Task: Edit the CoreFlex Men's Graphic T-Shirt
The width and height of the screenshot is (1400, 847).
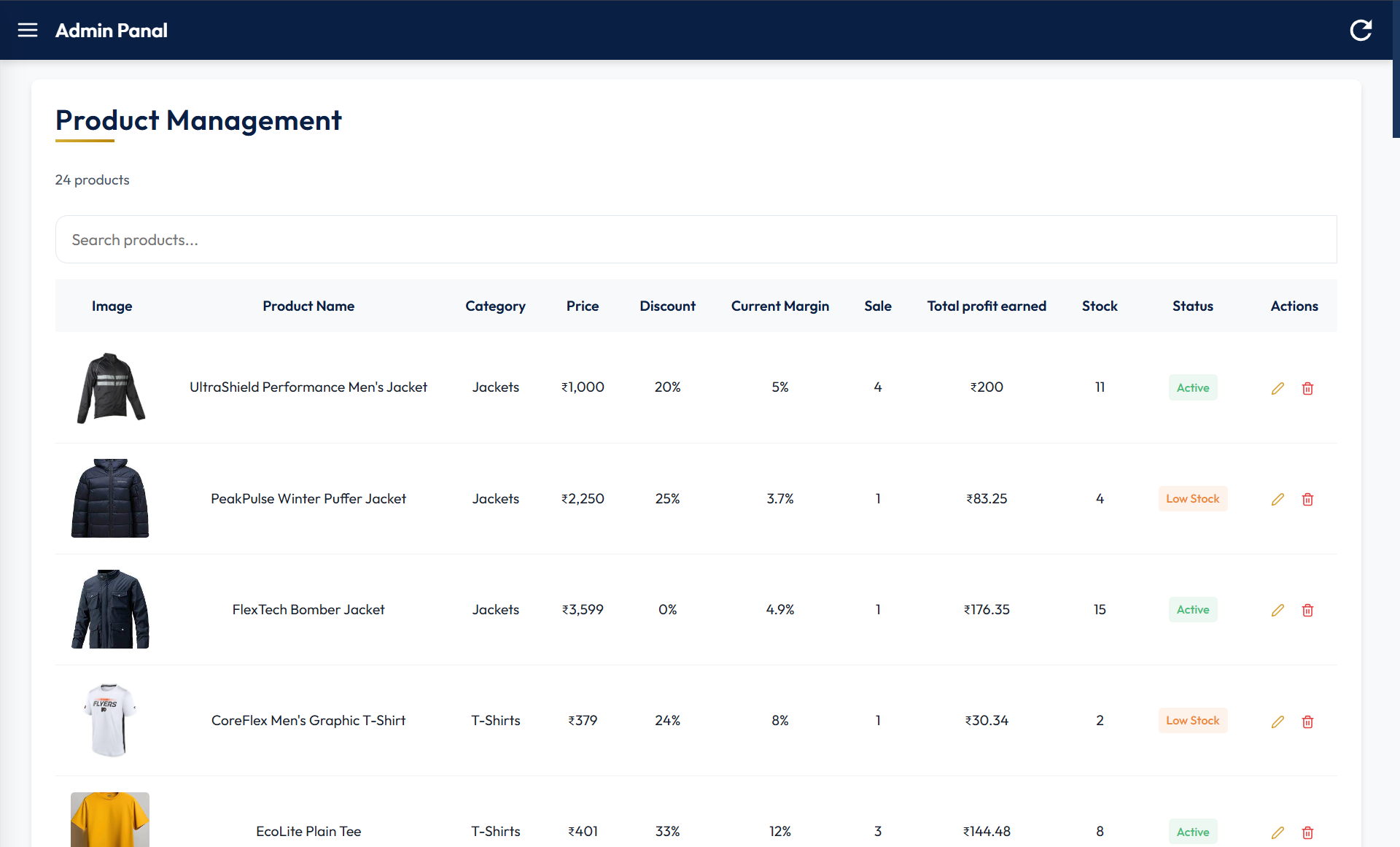Action: pos(1277,722)
